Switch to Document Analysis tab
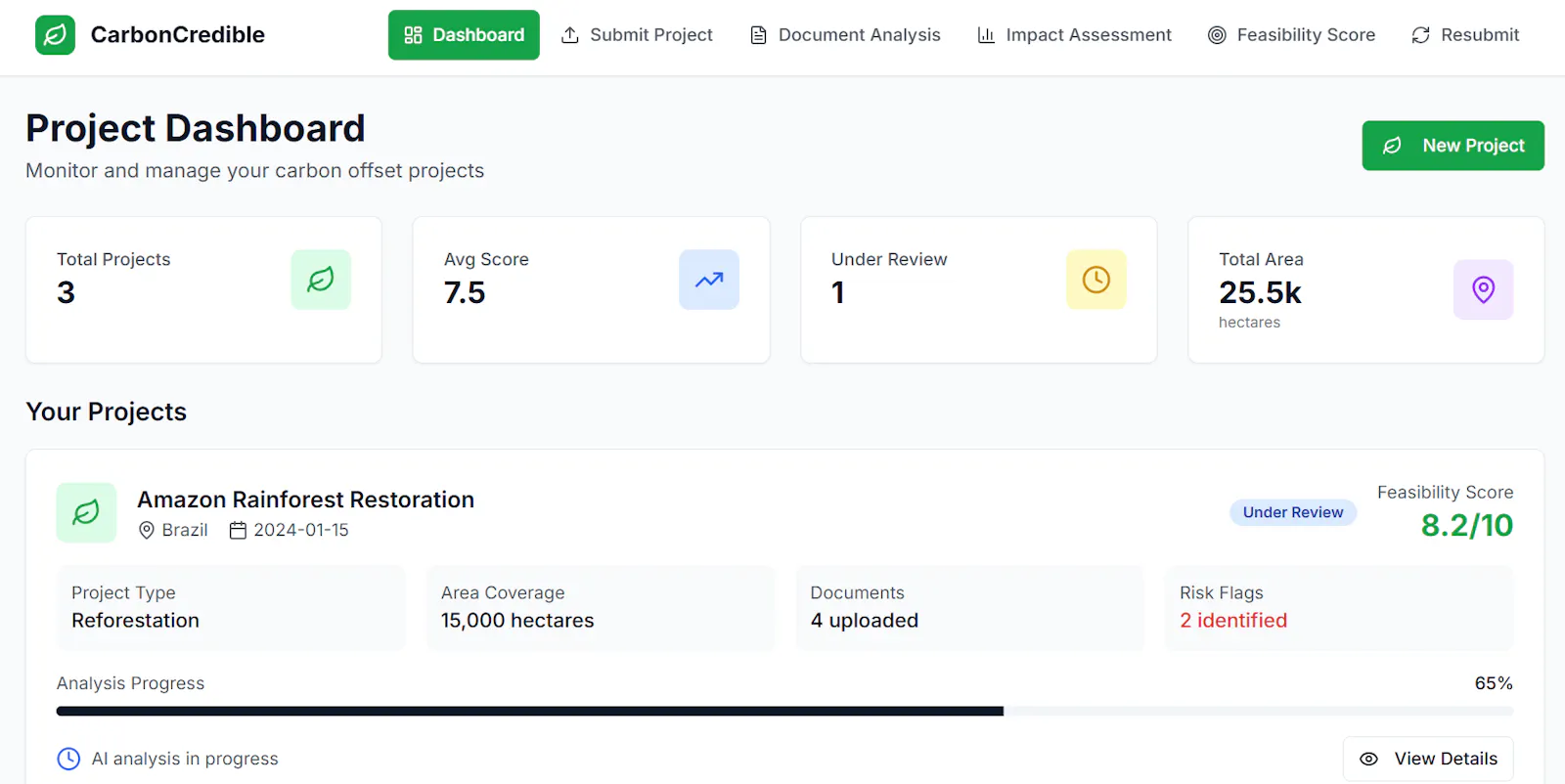The height and width of the screenshot is (784, 1565). 845,35
